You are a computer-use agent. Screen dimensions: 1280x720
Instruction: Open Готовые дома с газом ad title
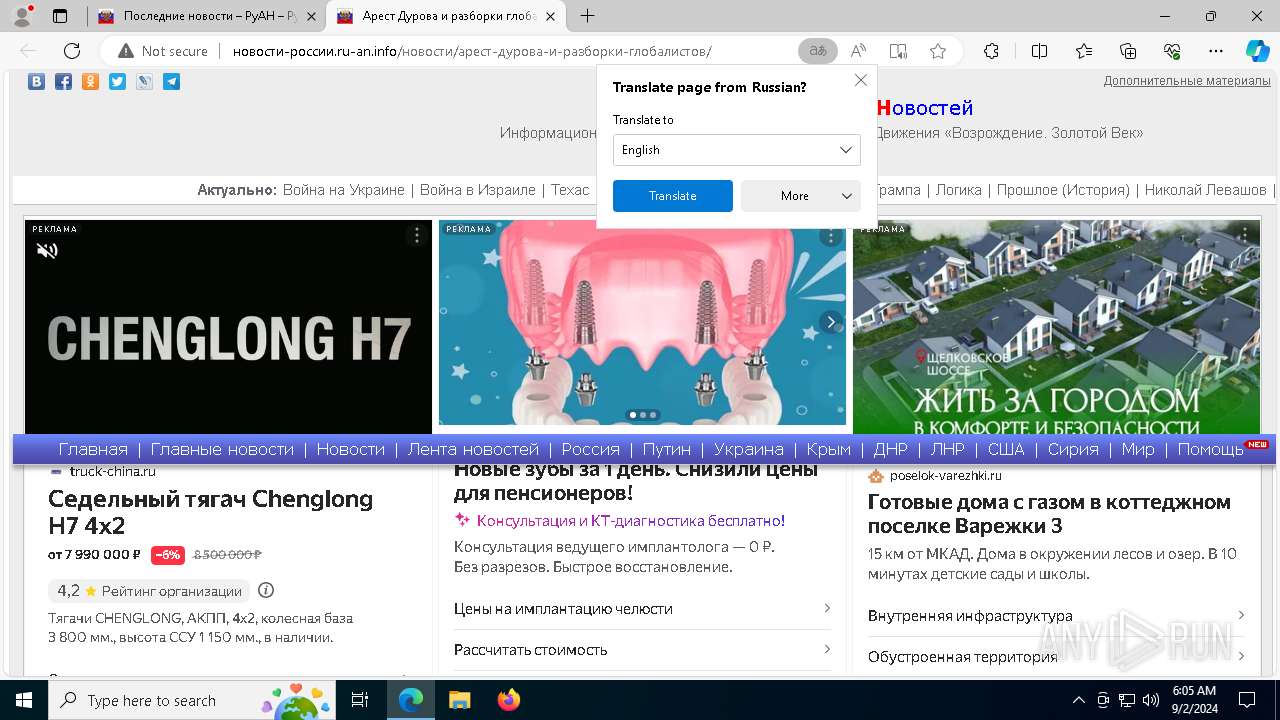coord(1049,514)
